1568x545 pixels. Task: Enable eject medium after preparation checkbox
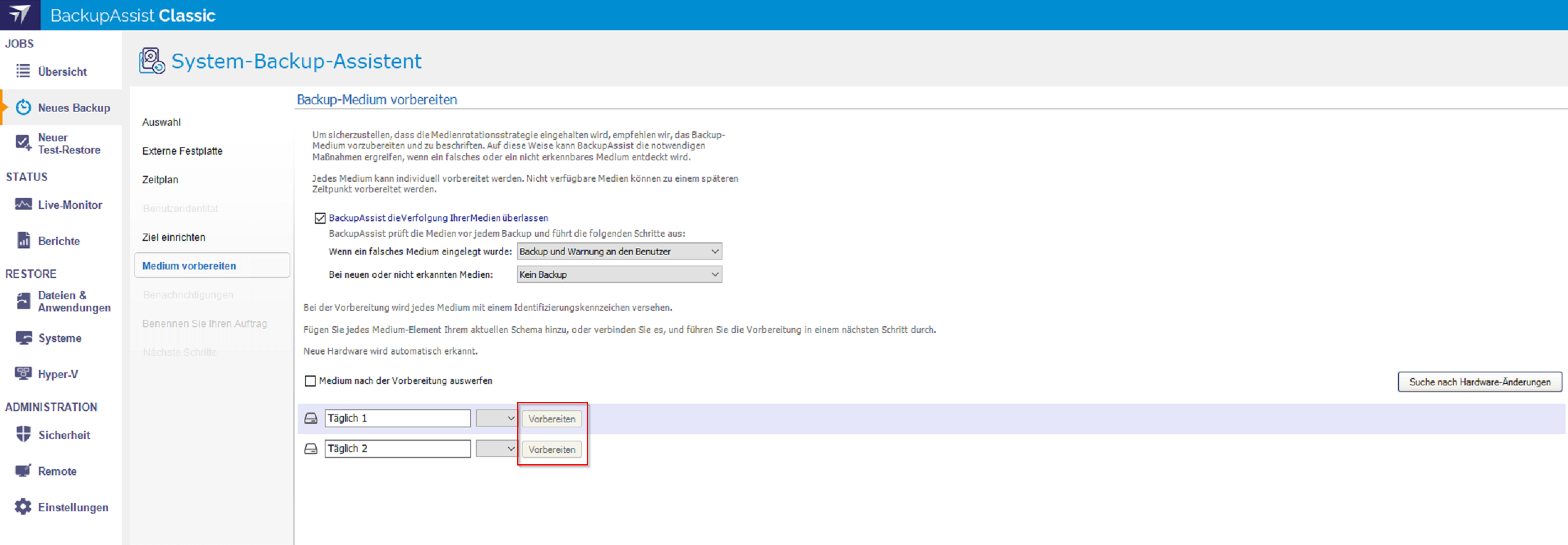pos(311,381)
